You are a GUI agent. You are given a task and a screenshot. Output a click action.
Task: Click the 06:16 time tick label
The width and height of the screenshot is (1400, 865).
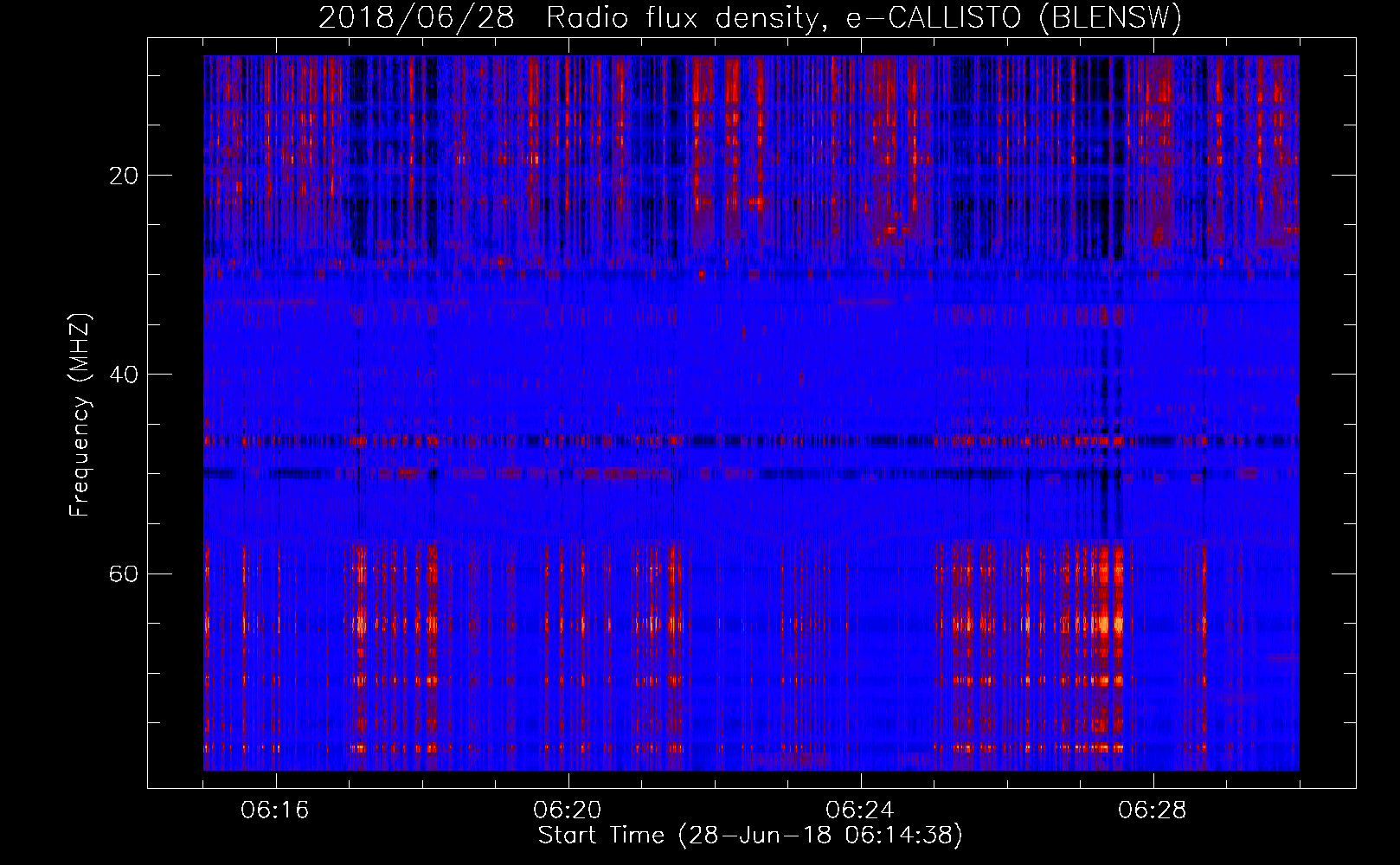276,811
